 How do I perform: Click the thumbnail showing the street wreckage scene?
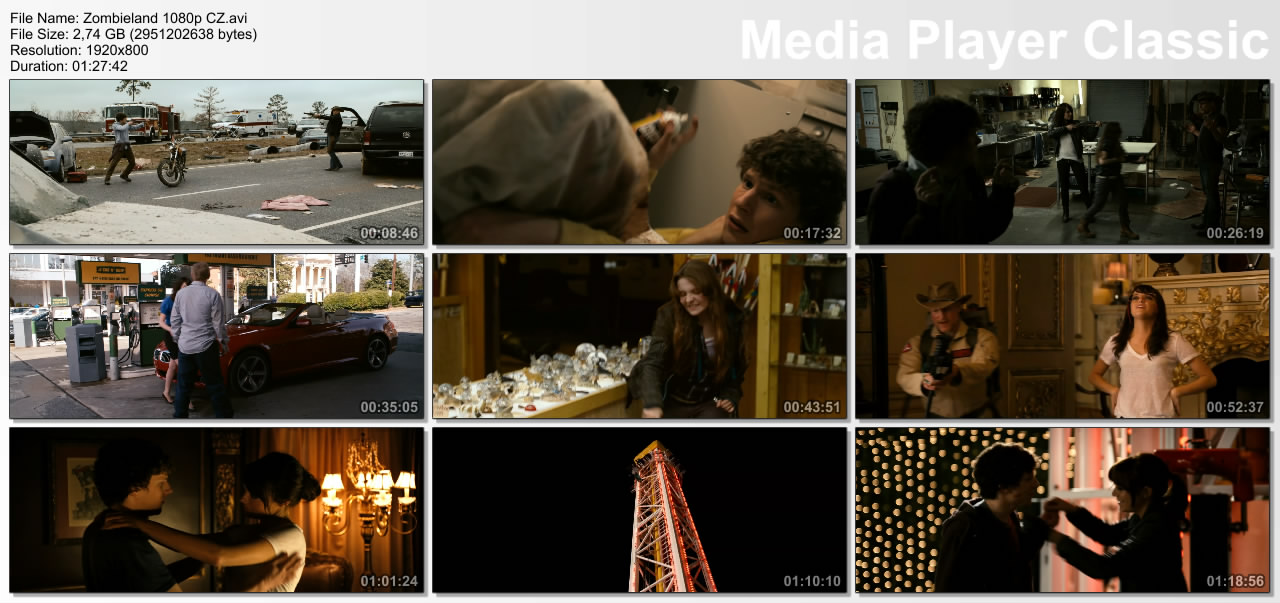click(216, 162)
